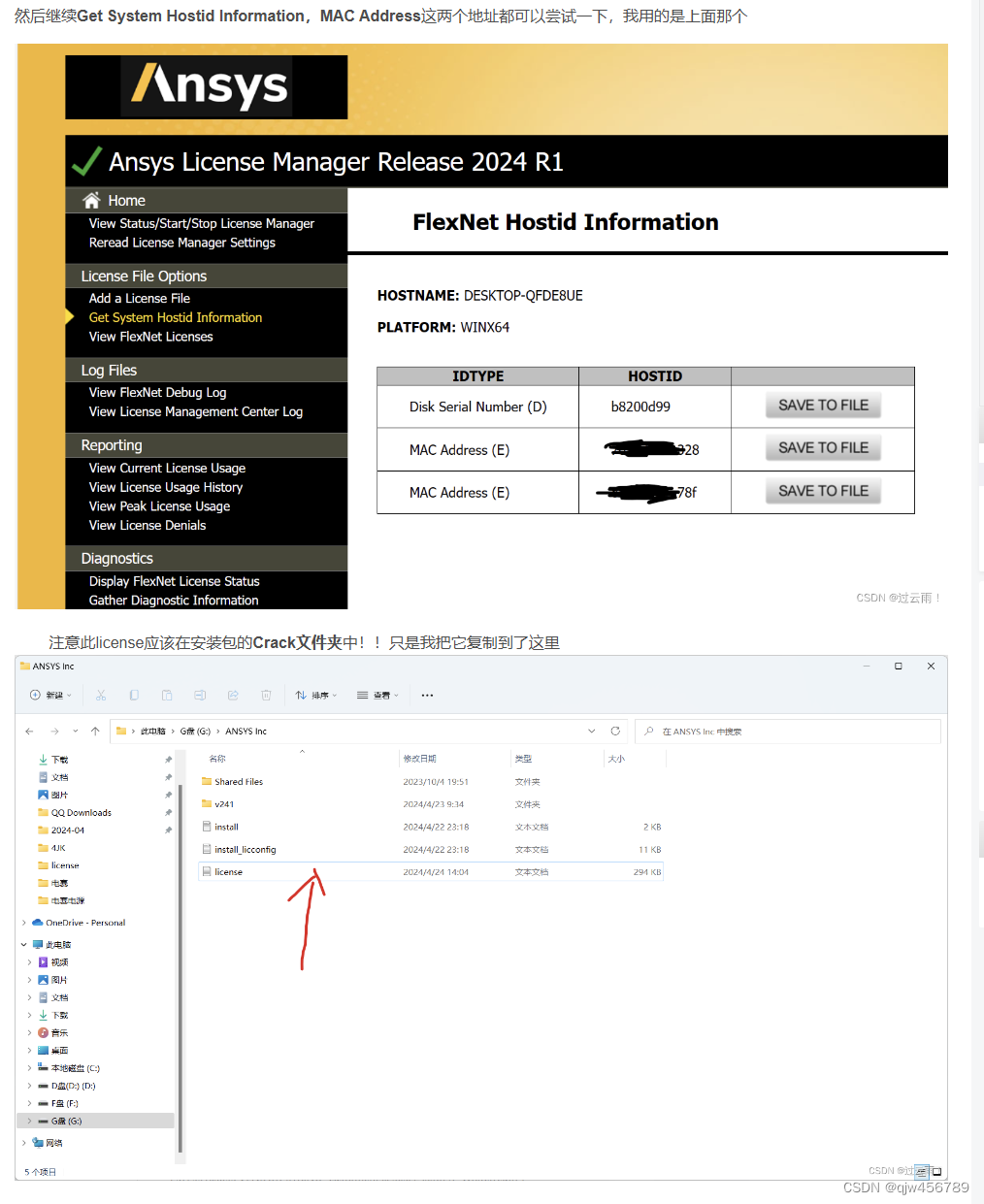Expand the 视频 tree node
Viewport: 984px width, 1204px height.
[x=30, y=962]
